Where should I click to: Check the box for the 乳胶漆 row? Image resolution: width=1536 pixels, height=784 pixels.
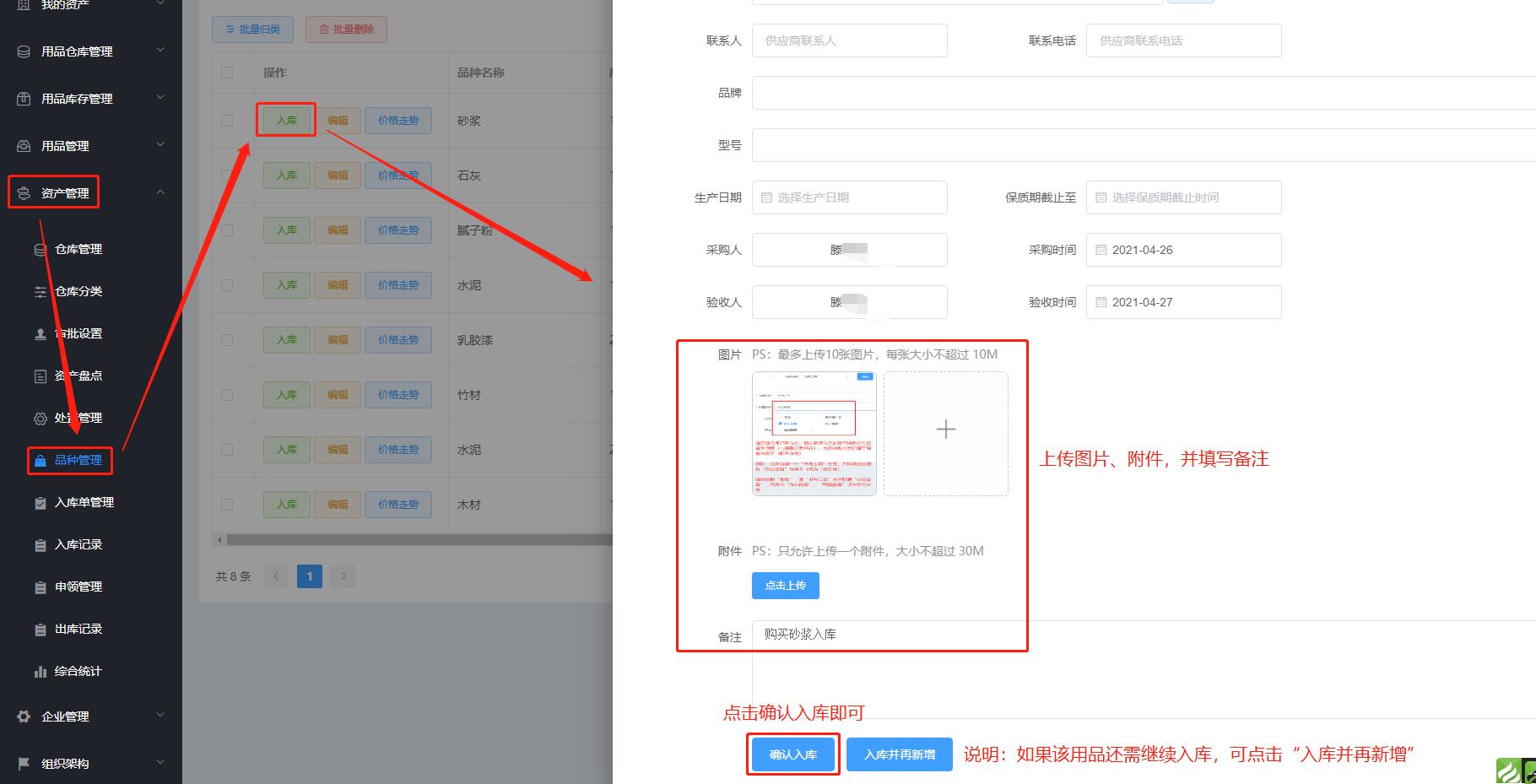pos(227,340)
